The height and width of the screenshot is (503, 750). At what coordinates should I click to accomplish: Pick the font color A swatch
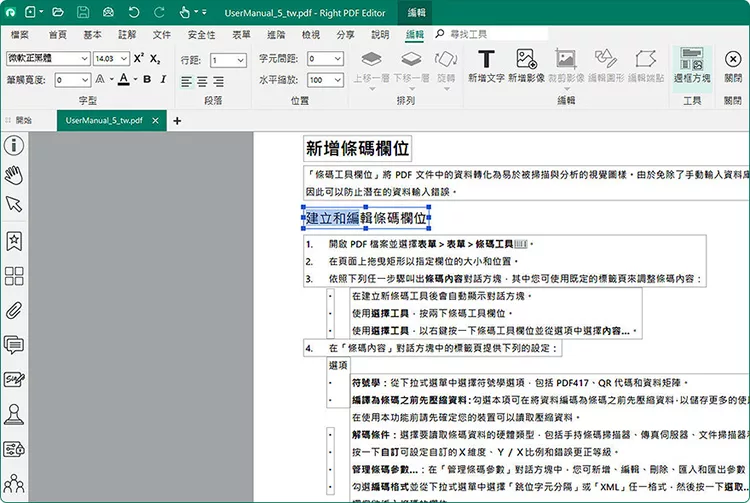(123, 80)
